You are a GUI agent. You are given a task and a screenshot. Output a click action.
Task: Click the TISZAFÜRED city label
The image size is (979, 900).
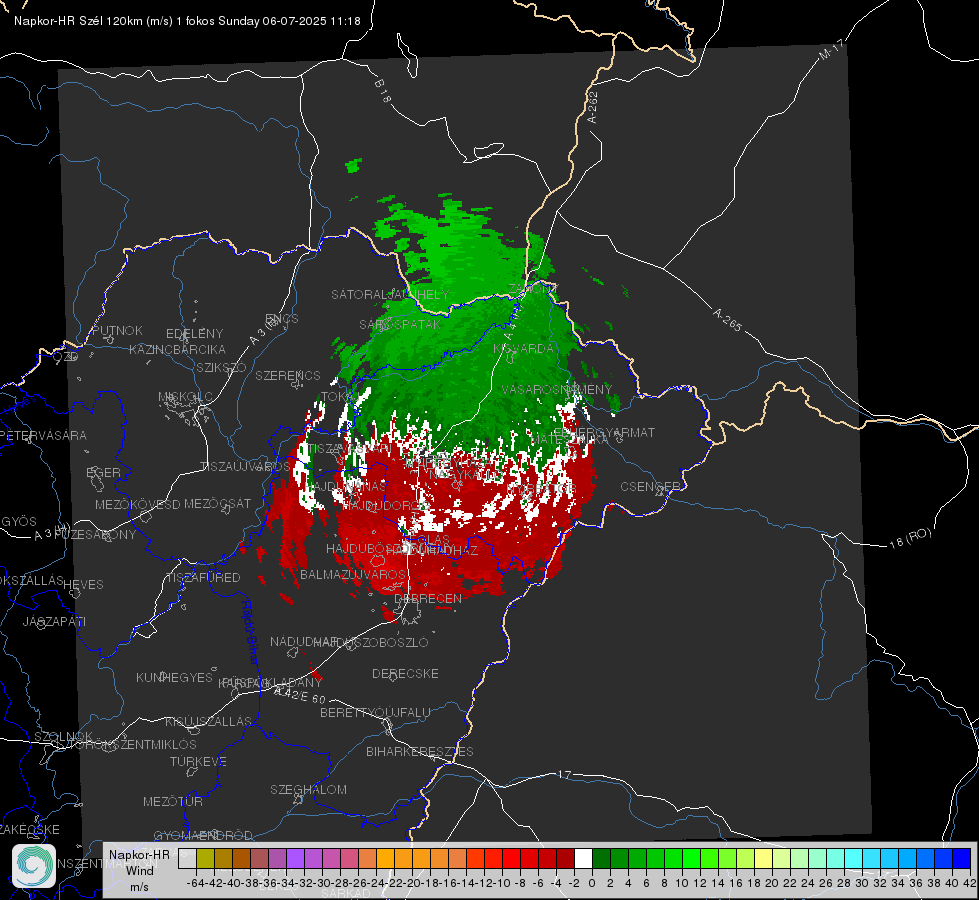point(203,578)
